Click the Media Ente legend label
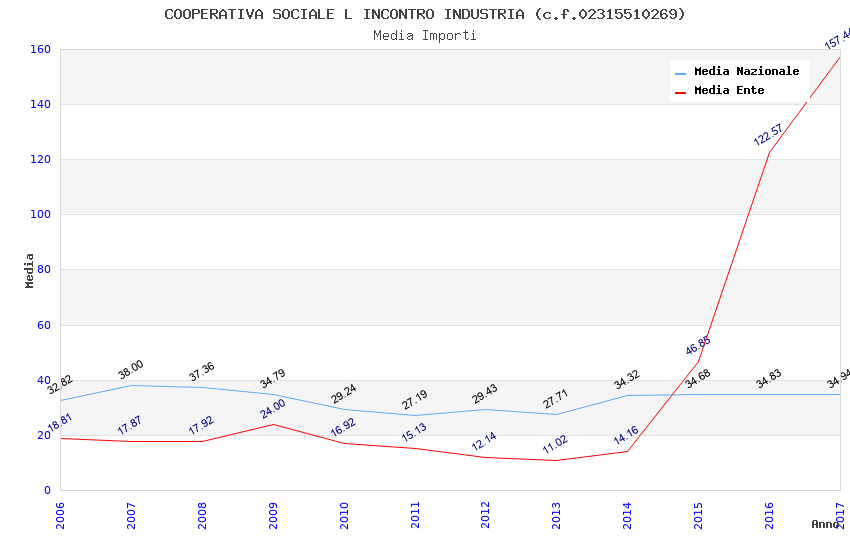The image size is (850, 550). [729, 90]
